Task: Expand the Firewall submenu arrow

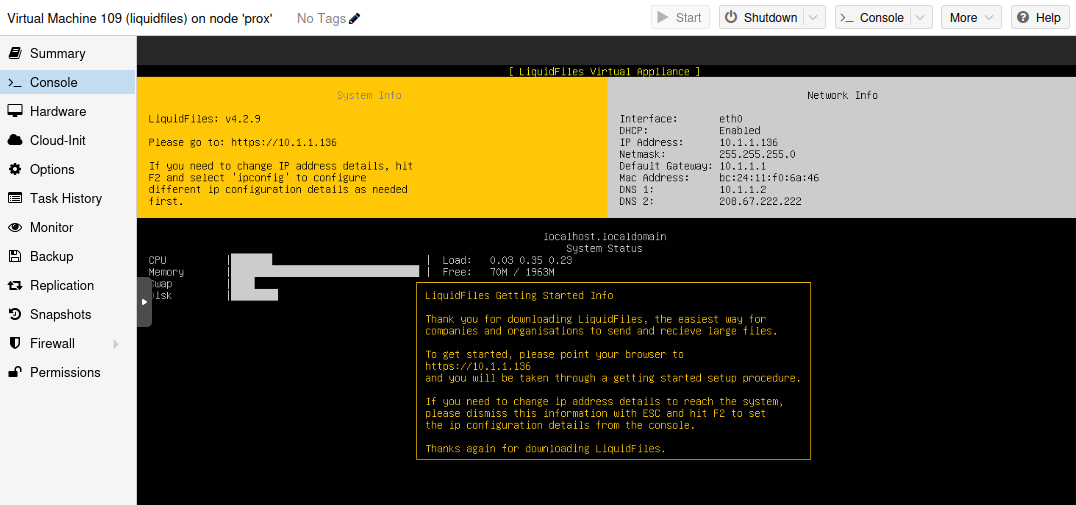Action: (115, 343)
